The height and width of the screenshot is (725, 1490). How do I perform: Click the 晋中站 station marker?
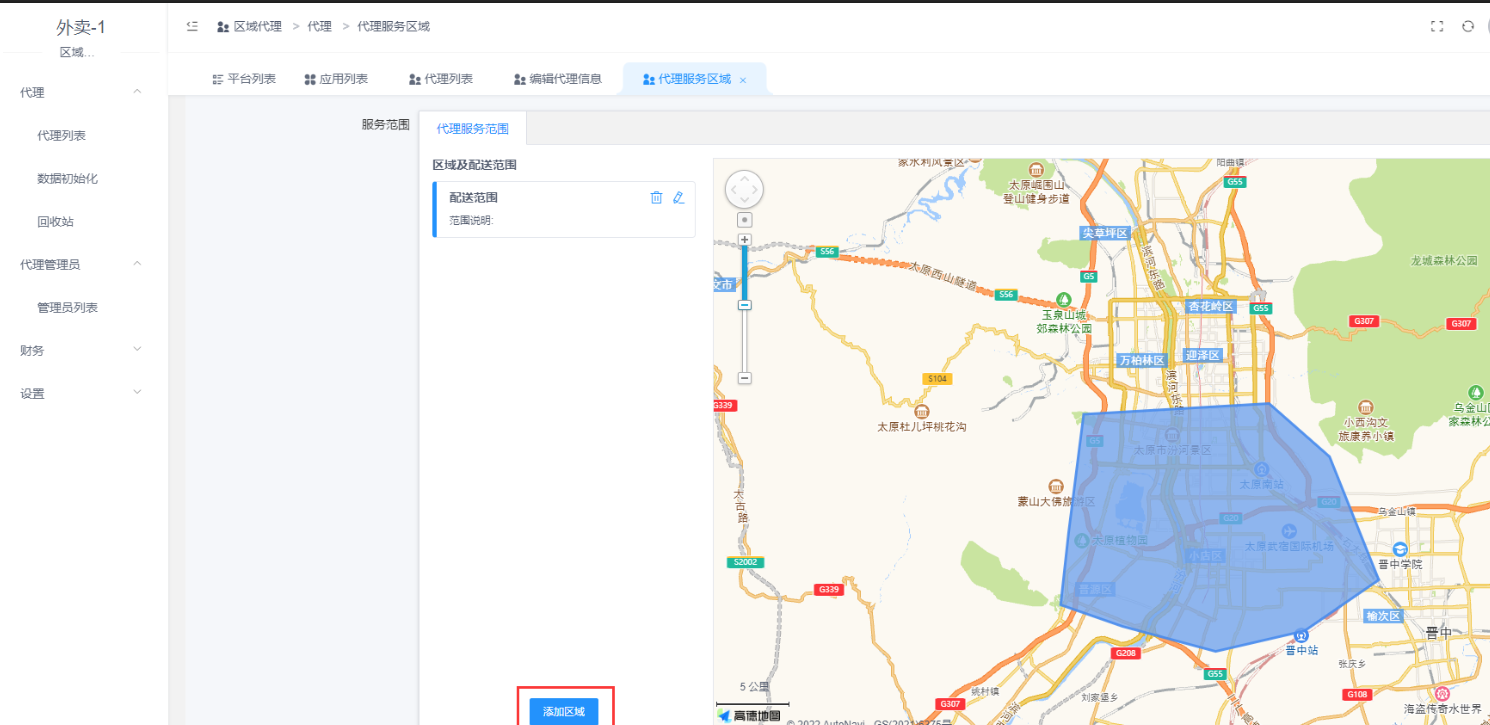point(1301,634)
